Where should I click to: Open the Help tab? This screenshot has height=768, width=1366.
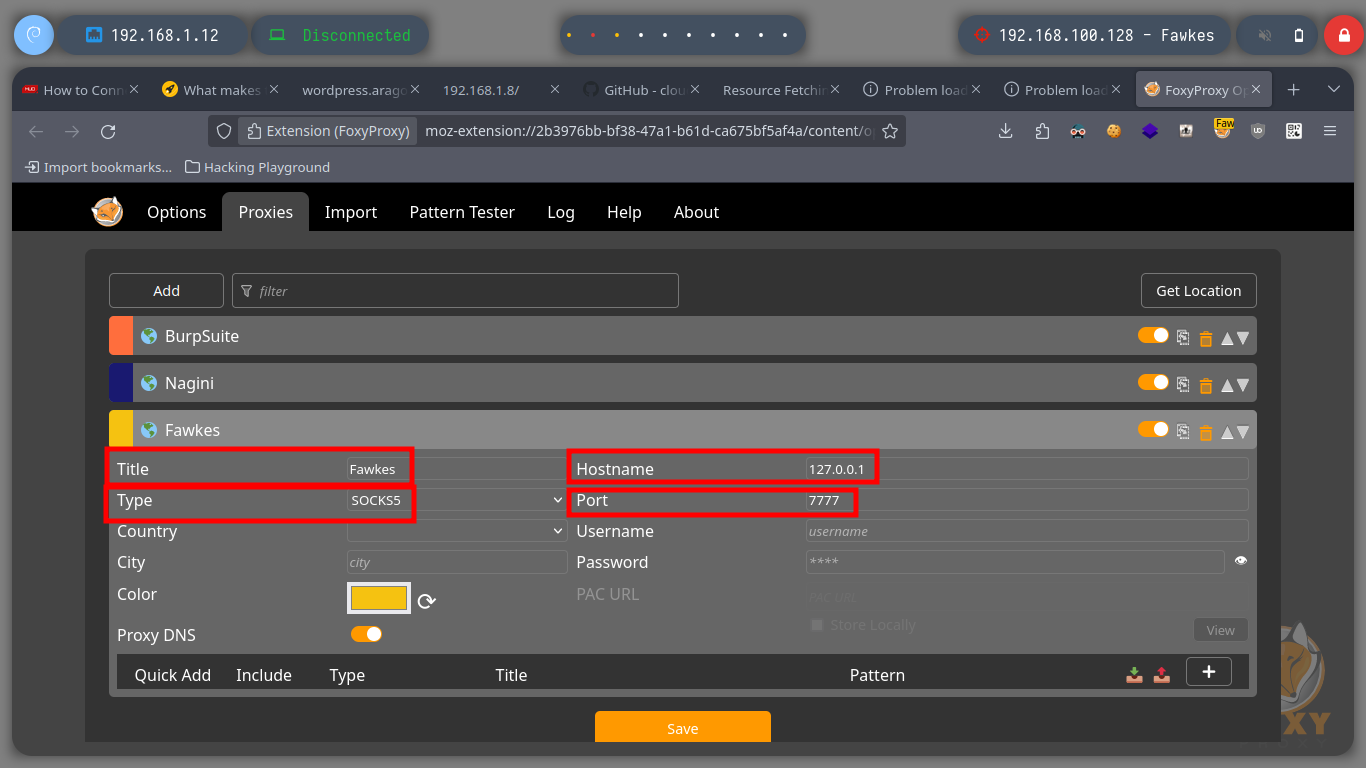point(624,212)
